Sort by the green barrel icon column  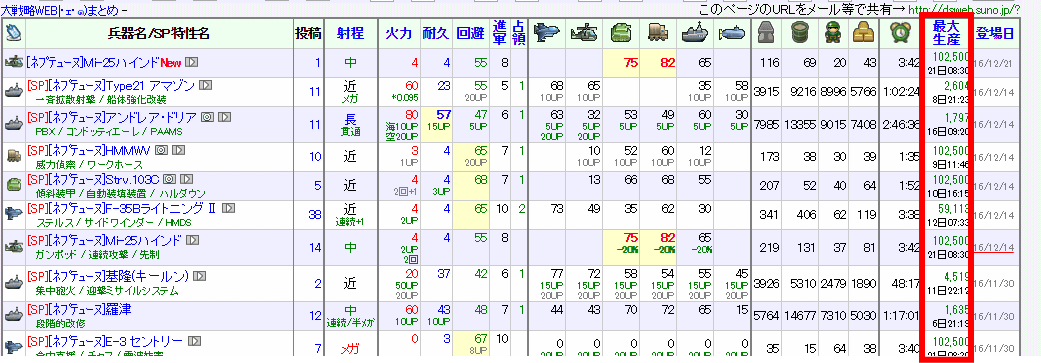click(x=801, y=33)
